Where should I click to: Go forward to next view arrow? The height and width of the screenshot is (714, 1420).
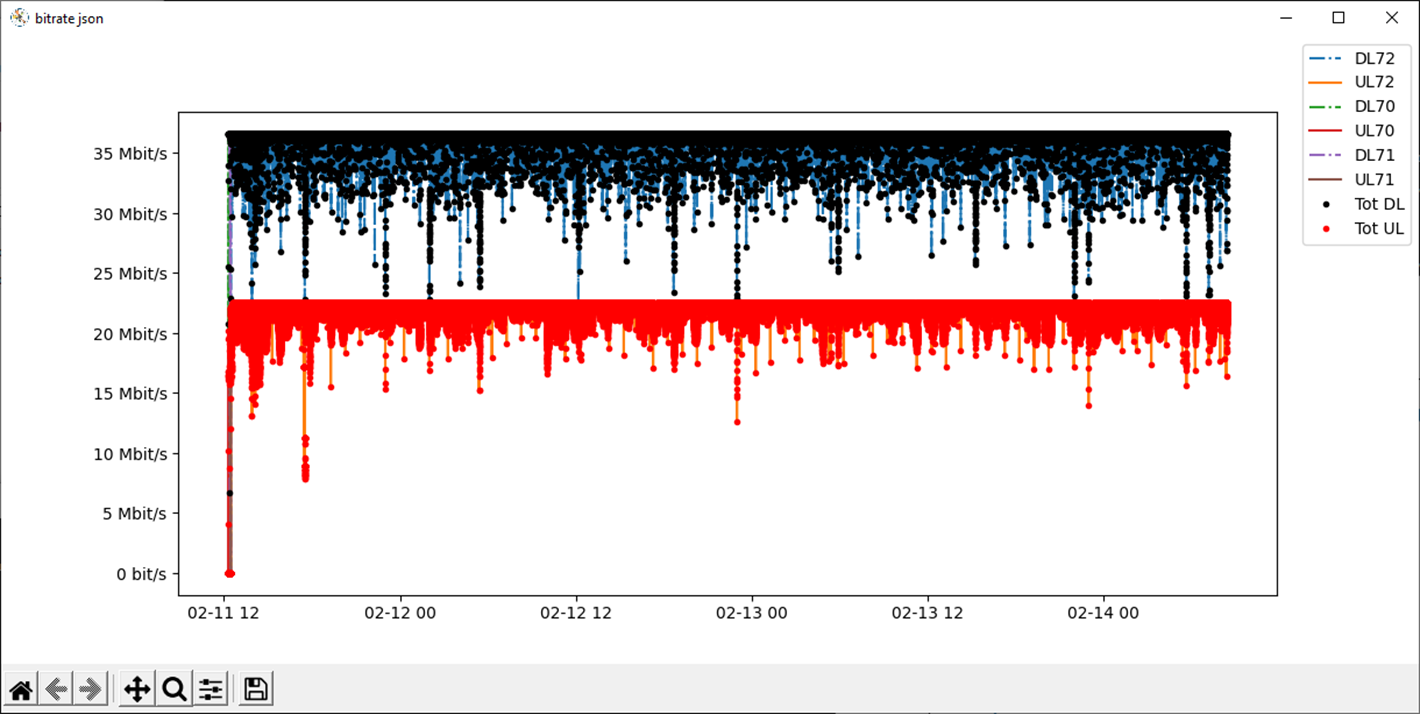coord(91,689)
